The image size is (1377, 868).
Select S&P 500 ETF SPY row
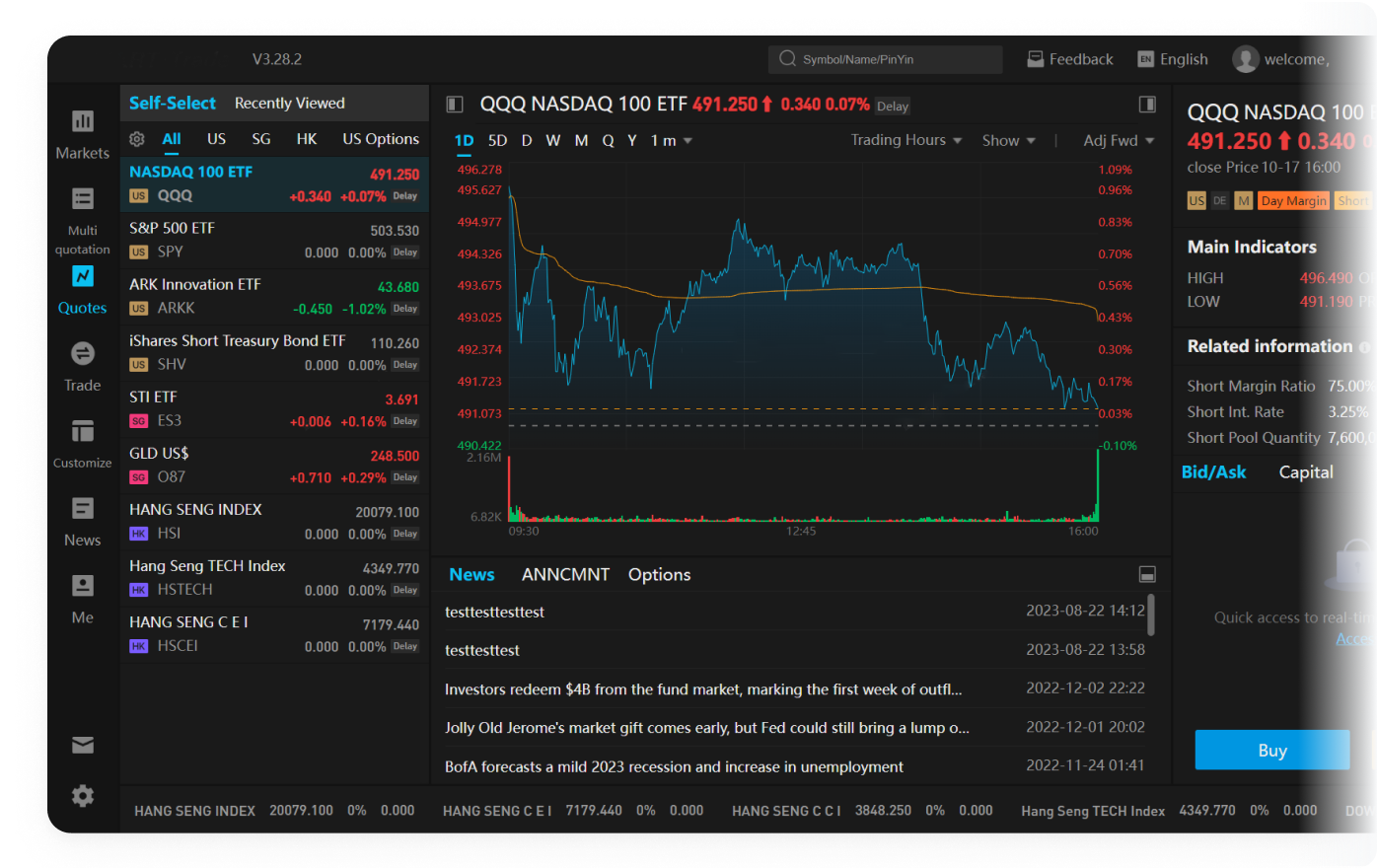274,241
